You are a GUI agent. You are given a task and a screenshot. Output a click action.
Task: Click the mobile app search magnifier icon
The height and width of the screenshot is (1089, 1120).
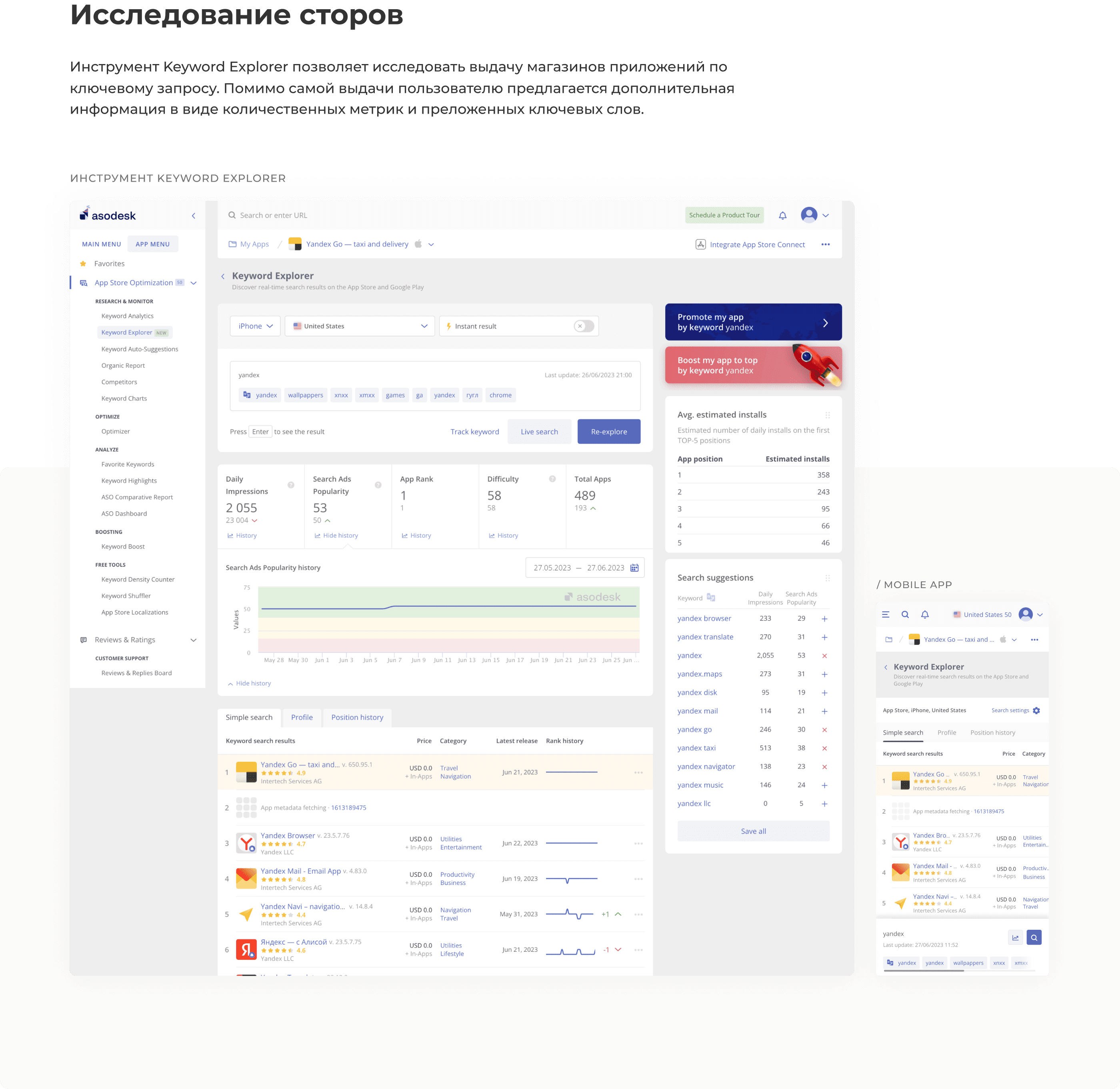tap(905, 614)
